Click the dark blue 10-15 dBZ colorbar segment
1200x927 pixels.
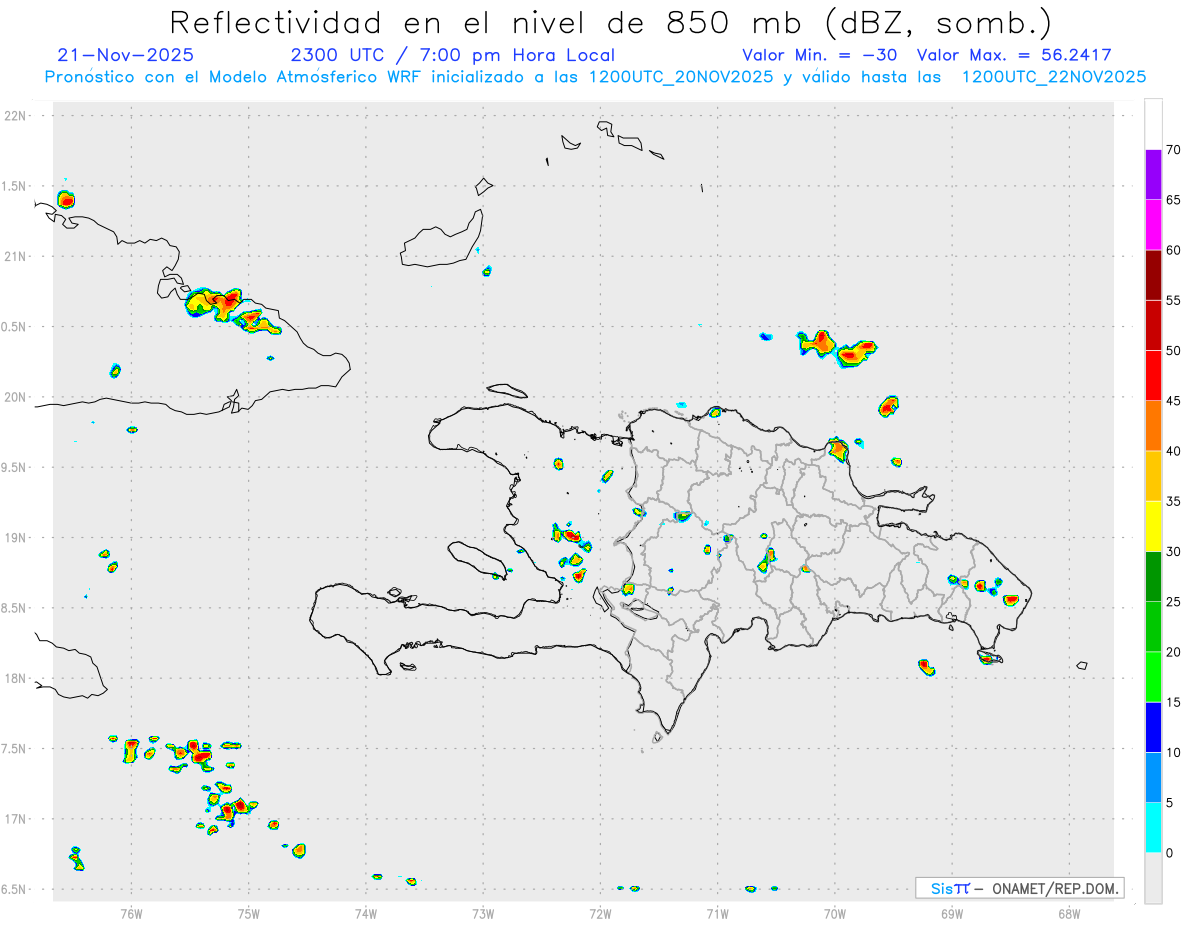(1153, 727)
